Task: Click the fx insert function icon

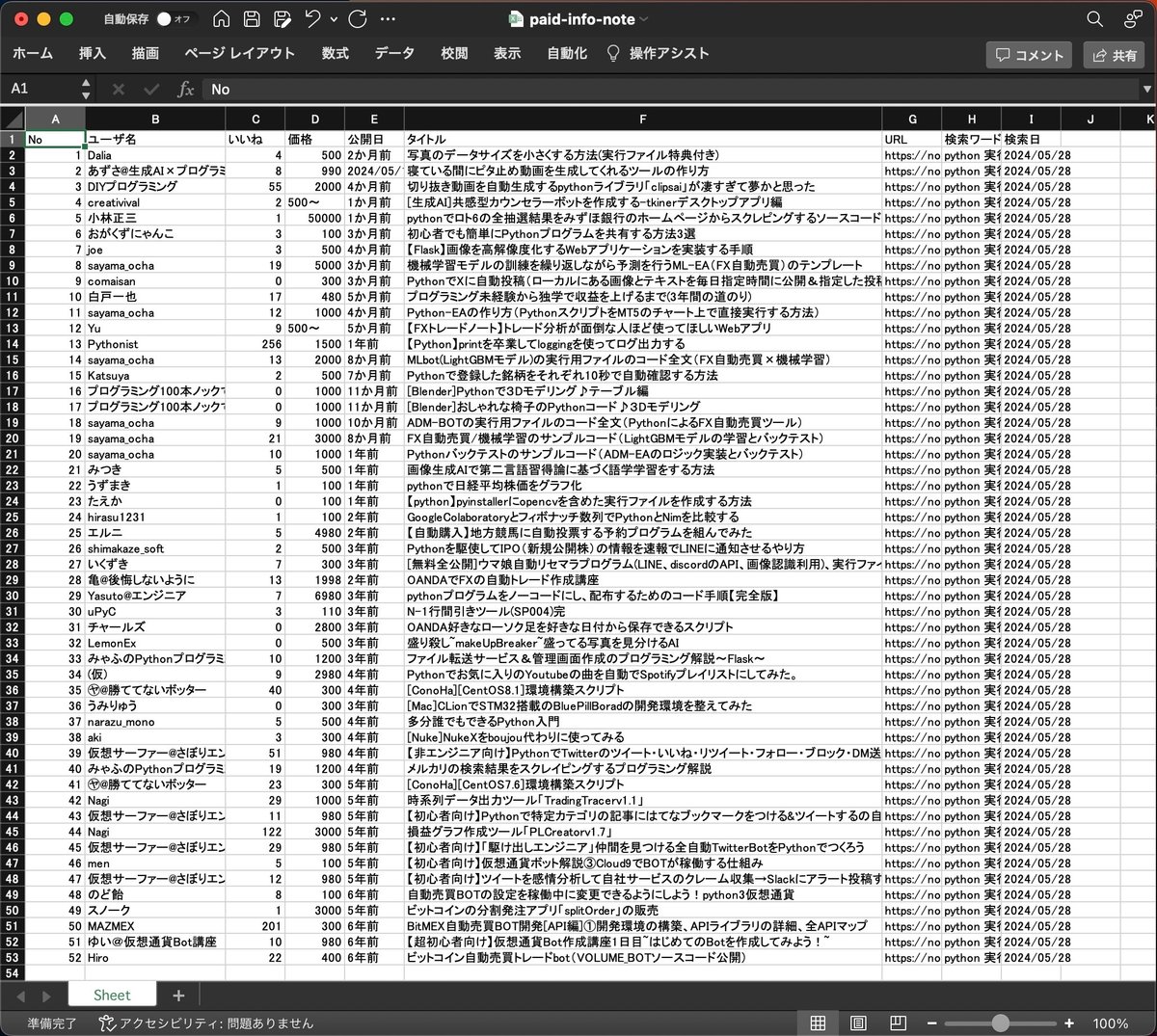Action: click(186, 89)
